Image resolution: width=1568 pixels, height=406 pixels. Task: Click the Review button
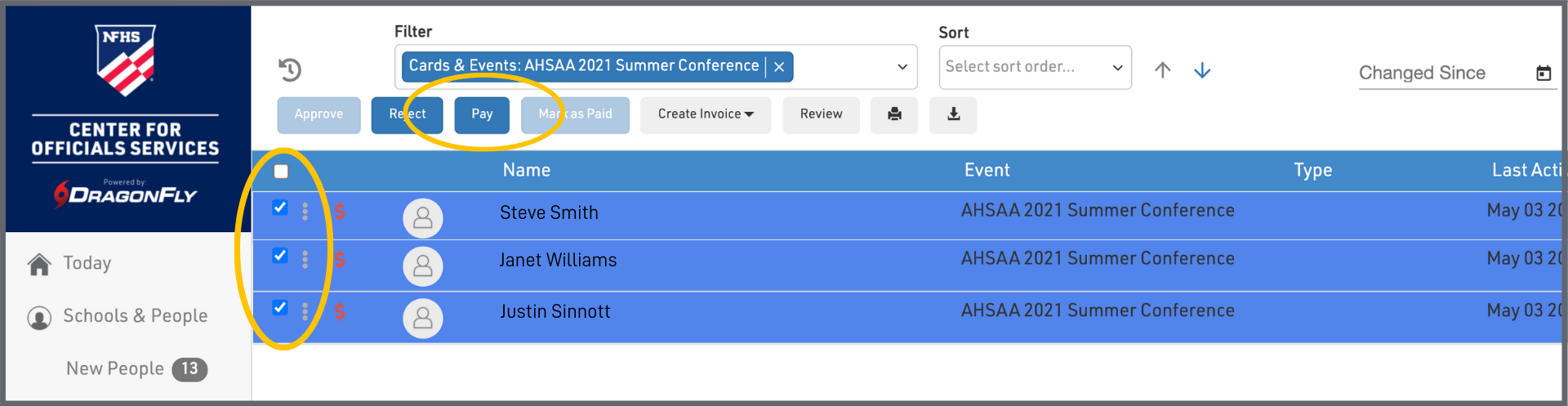click(821, 114)
